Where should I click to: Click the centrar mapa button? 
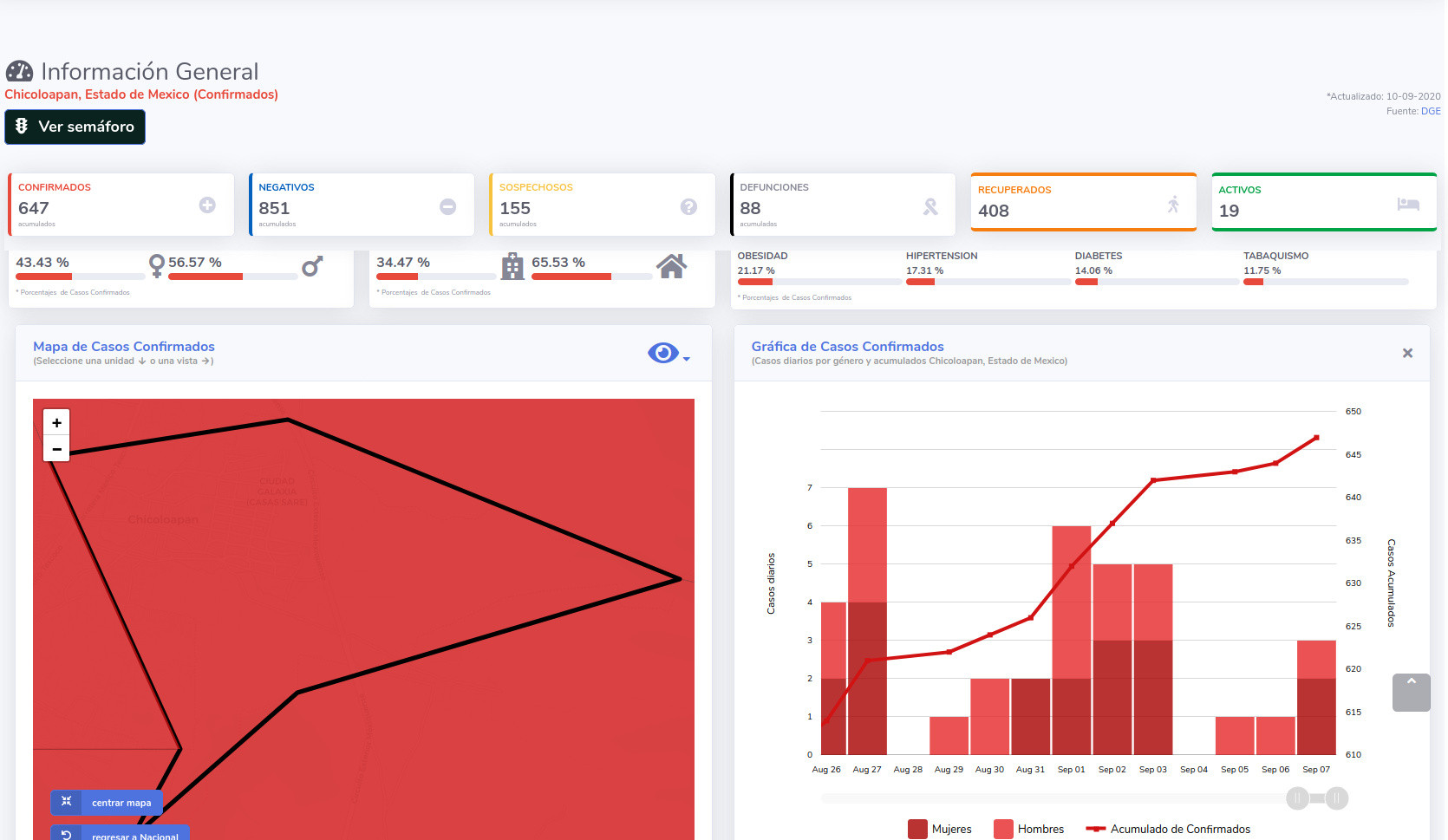coord(106,803)
